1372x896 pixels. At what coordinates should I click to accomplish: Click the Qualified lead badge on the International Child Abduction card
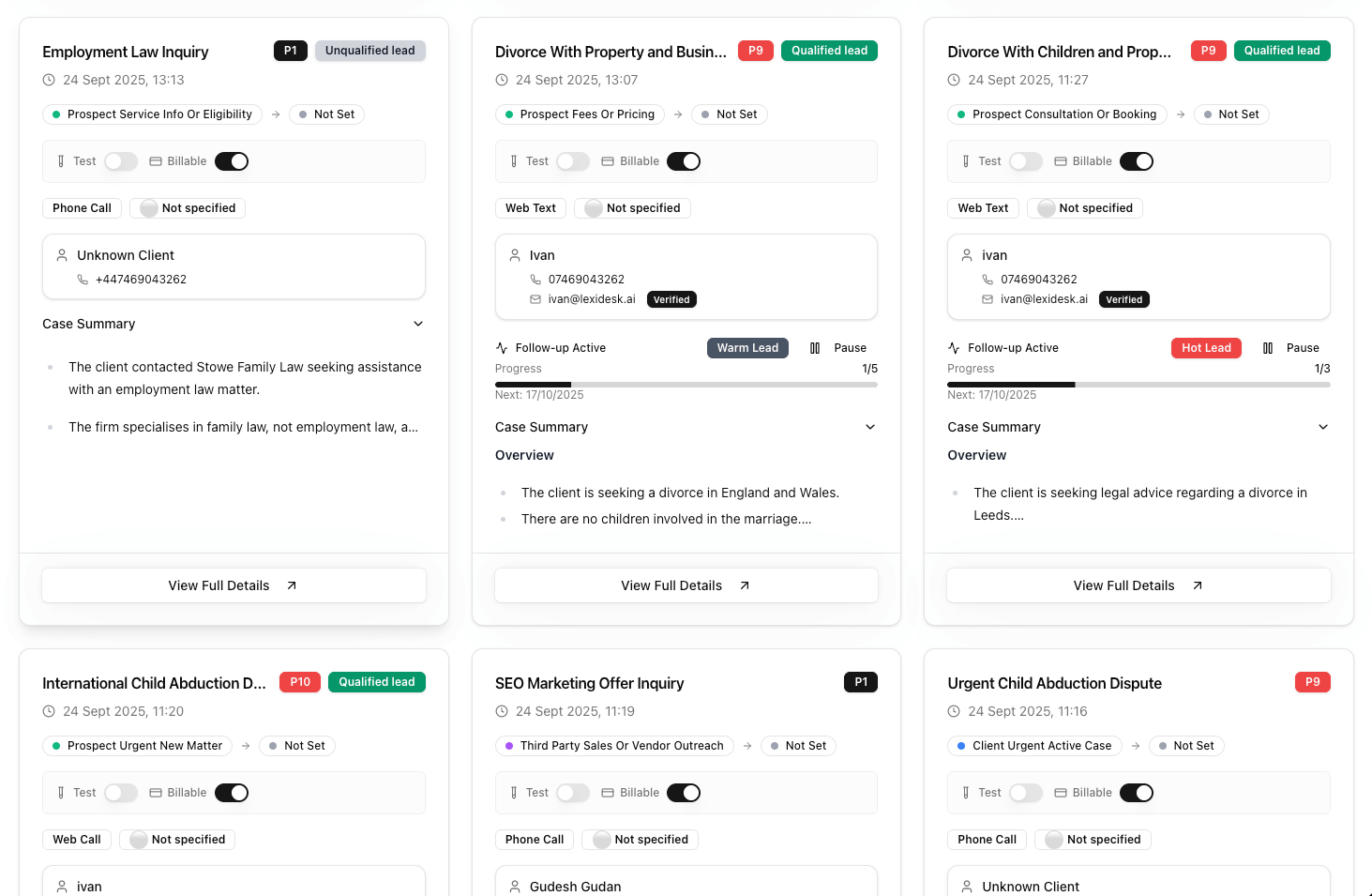(x=376, y=682)
